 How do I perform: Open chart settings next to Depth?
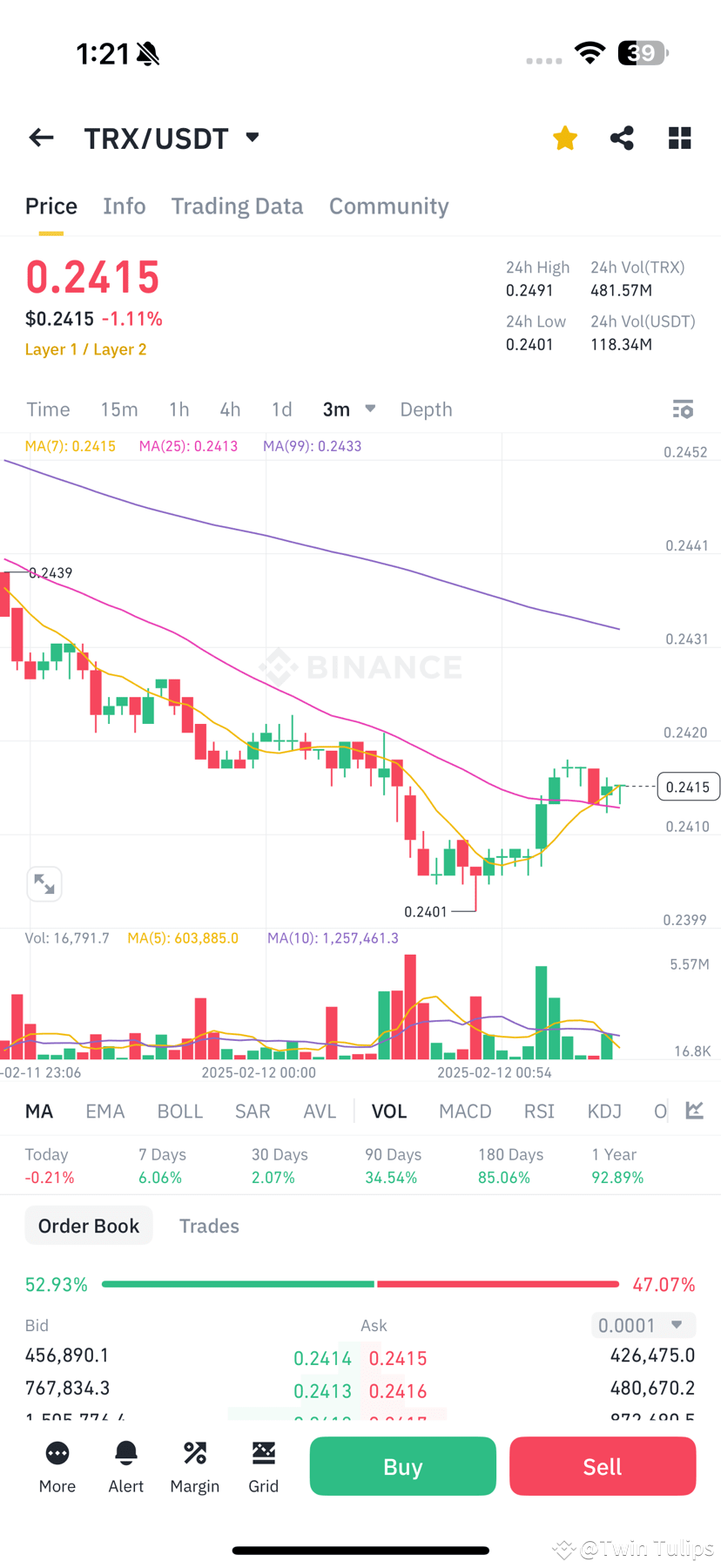[684, 409]
